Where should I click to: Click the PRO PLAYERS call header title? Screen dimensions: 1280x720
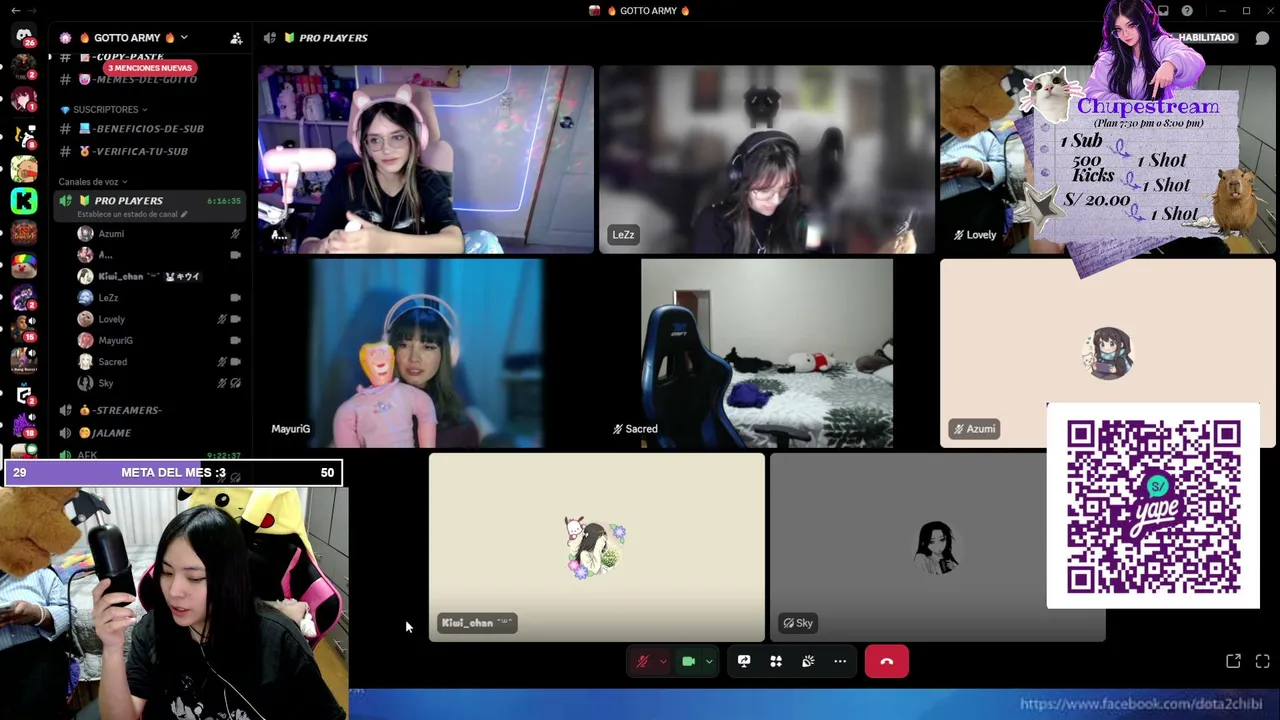coord(333,38)
